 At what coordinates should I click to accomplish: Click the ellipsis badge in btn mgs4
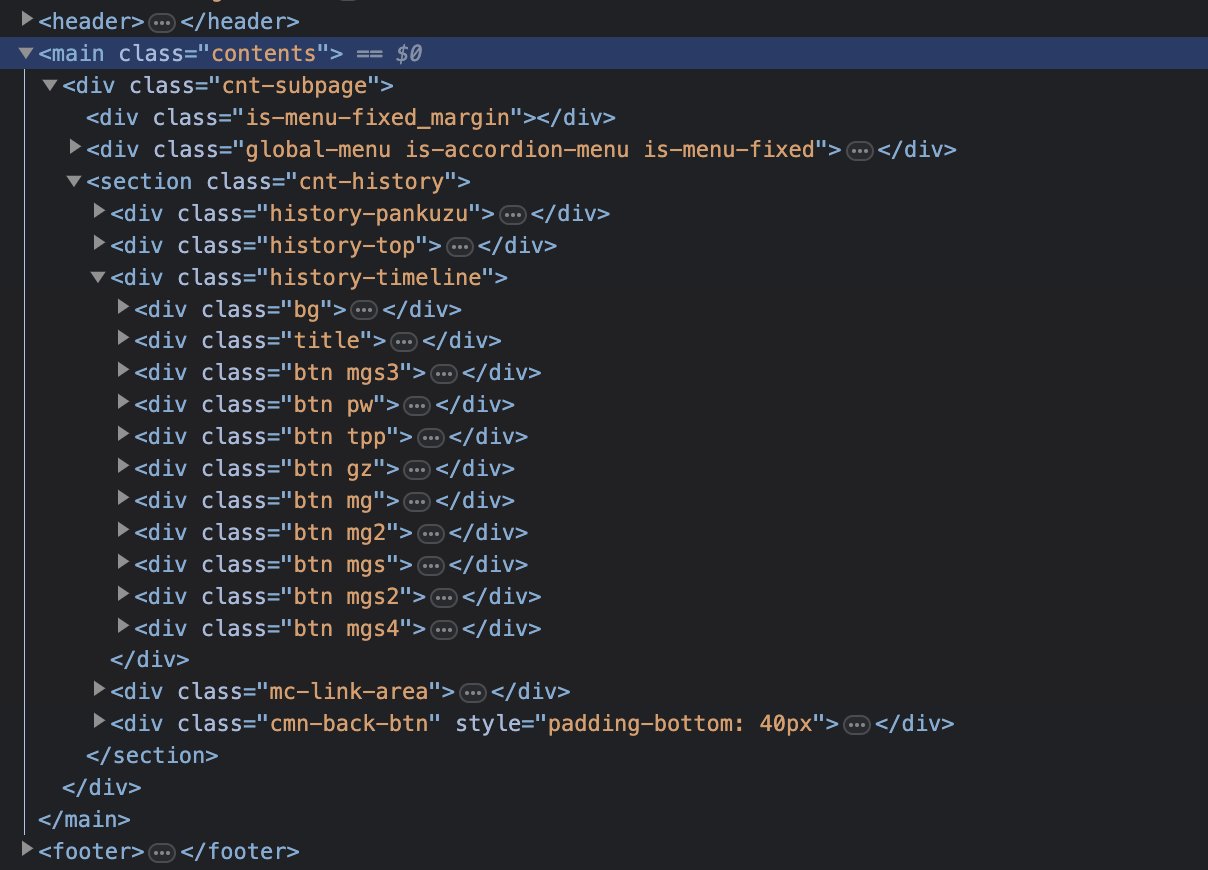pyautogui.click(x=443, y=631)
